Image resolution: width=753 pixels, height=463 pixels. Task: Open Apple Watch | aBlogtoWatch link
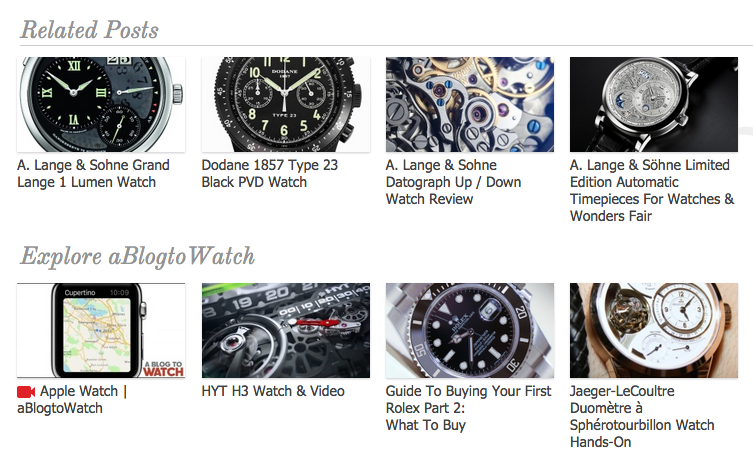72,400
